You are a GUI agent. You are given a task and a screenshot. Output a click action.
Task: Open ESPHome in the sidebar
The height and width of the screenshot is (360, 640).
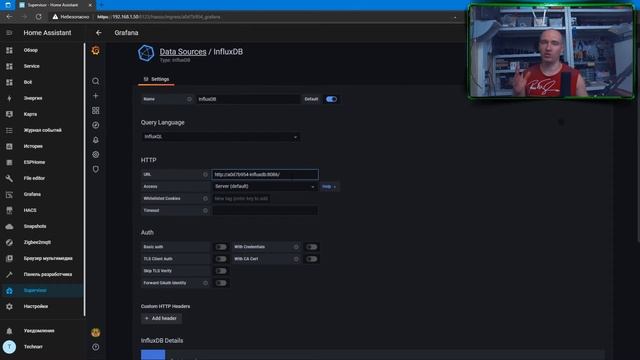42,162
